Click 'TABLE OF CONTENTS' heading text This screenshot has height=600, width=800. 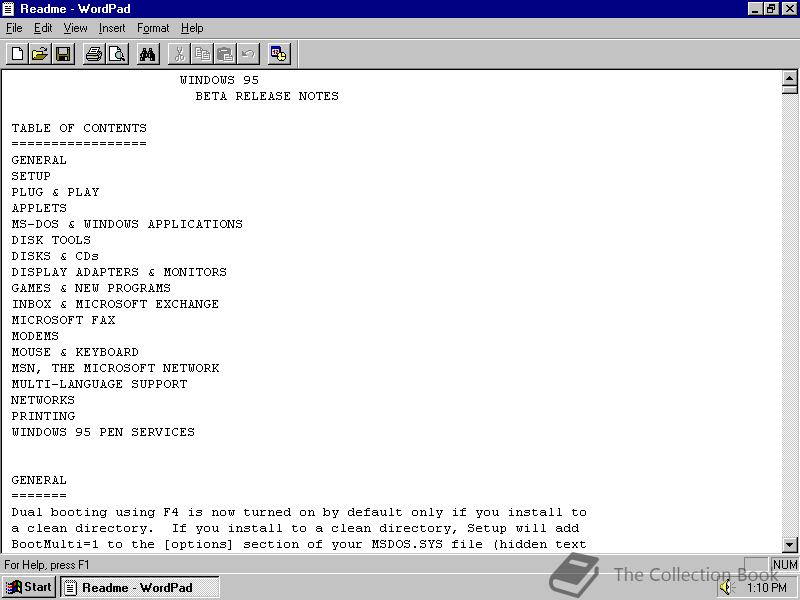pos(79,128)
